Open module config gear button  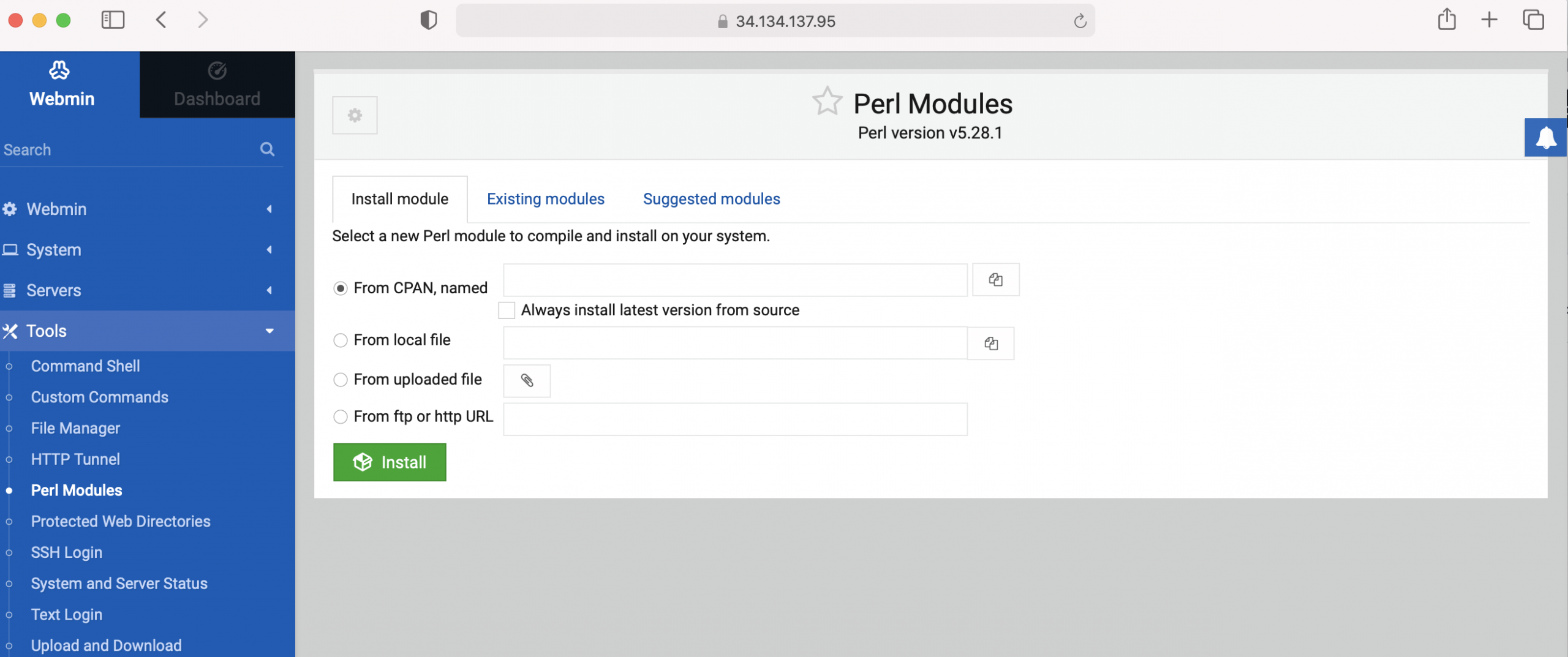click(355, 115)
